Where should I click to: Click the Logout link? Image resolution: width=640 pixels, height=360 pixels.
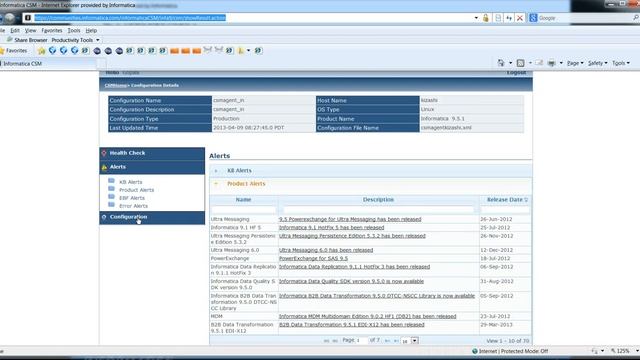(516, 73)
